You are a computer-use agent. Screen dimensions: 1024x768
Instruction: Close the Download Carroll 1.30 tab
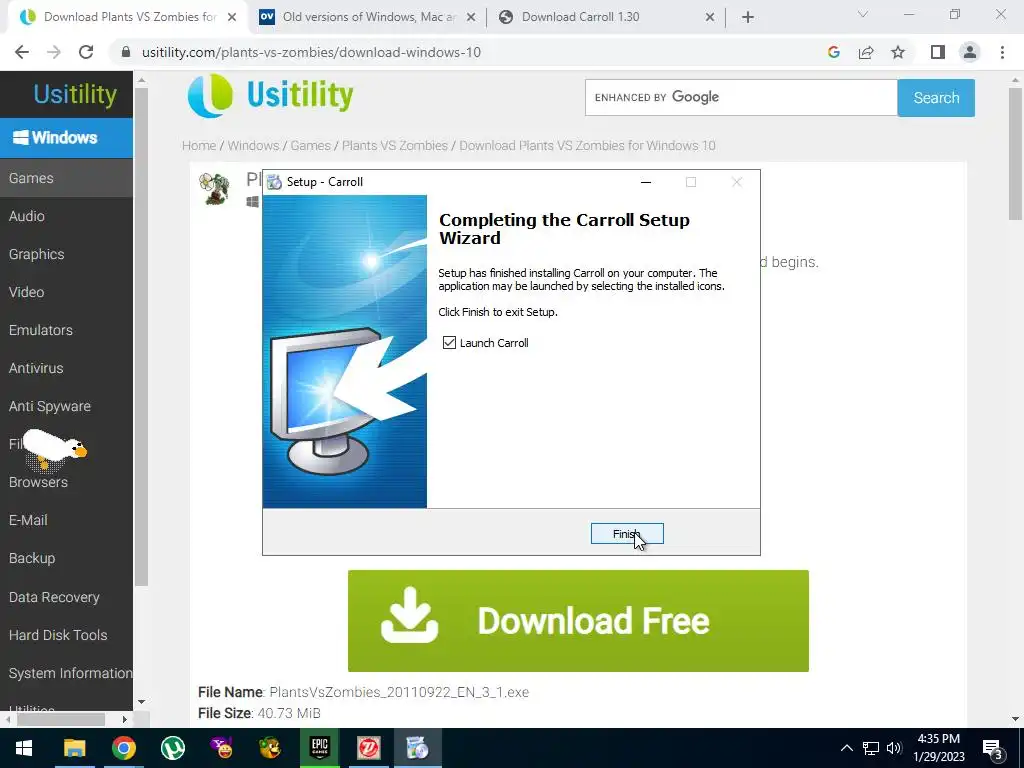tap(710, 18)
